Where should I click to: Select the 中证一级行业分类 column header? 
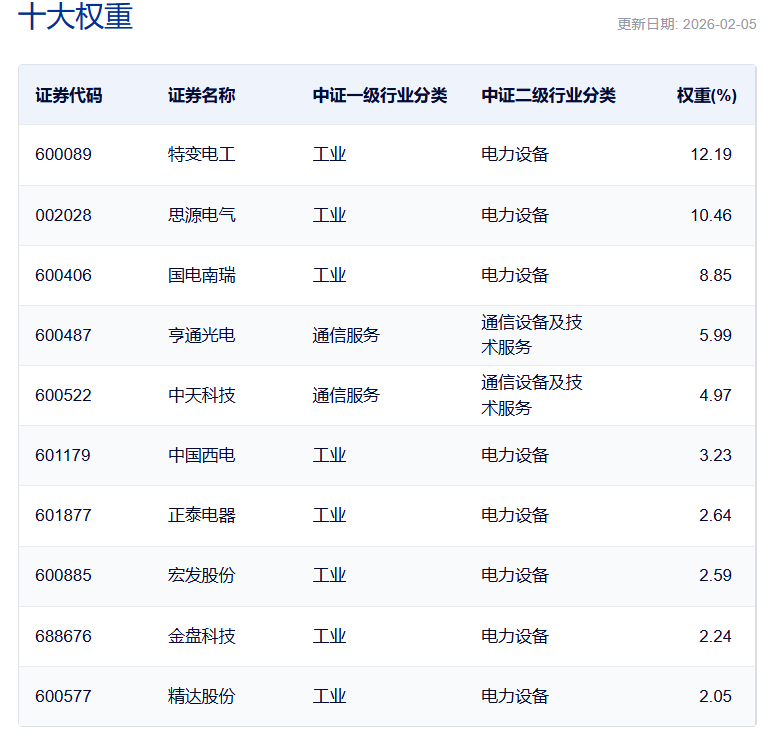click(379, 95)
